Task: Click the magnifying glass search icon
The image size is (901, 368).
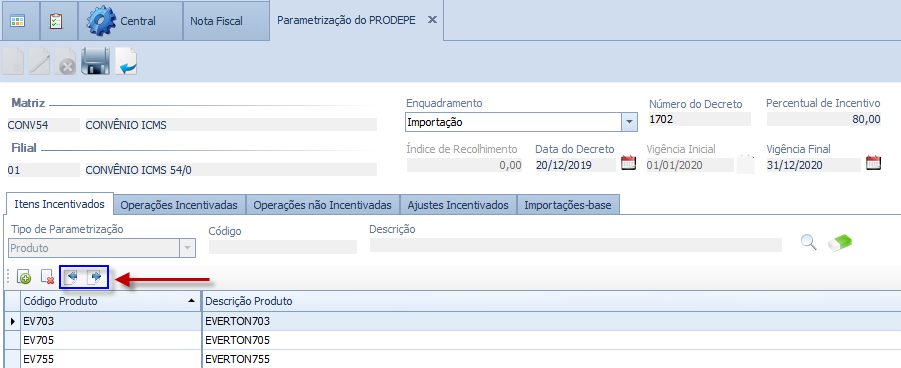Action: [808, 243]
